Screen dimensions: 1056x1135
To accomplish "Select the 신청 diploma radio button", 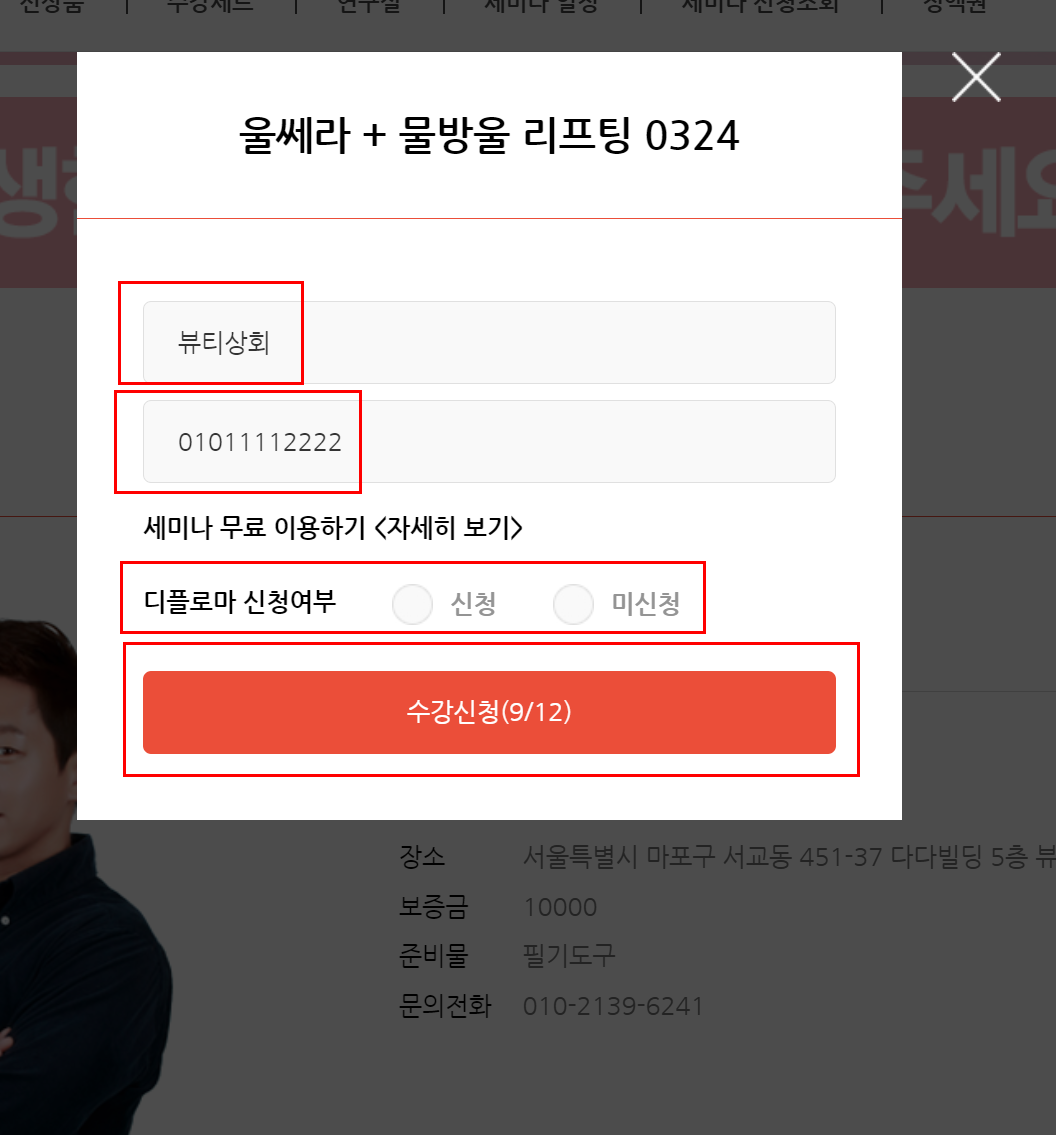I will (x=413, y=604).
